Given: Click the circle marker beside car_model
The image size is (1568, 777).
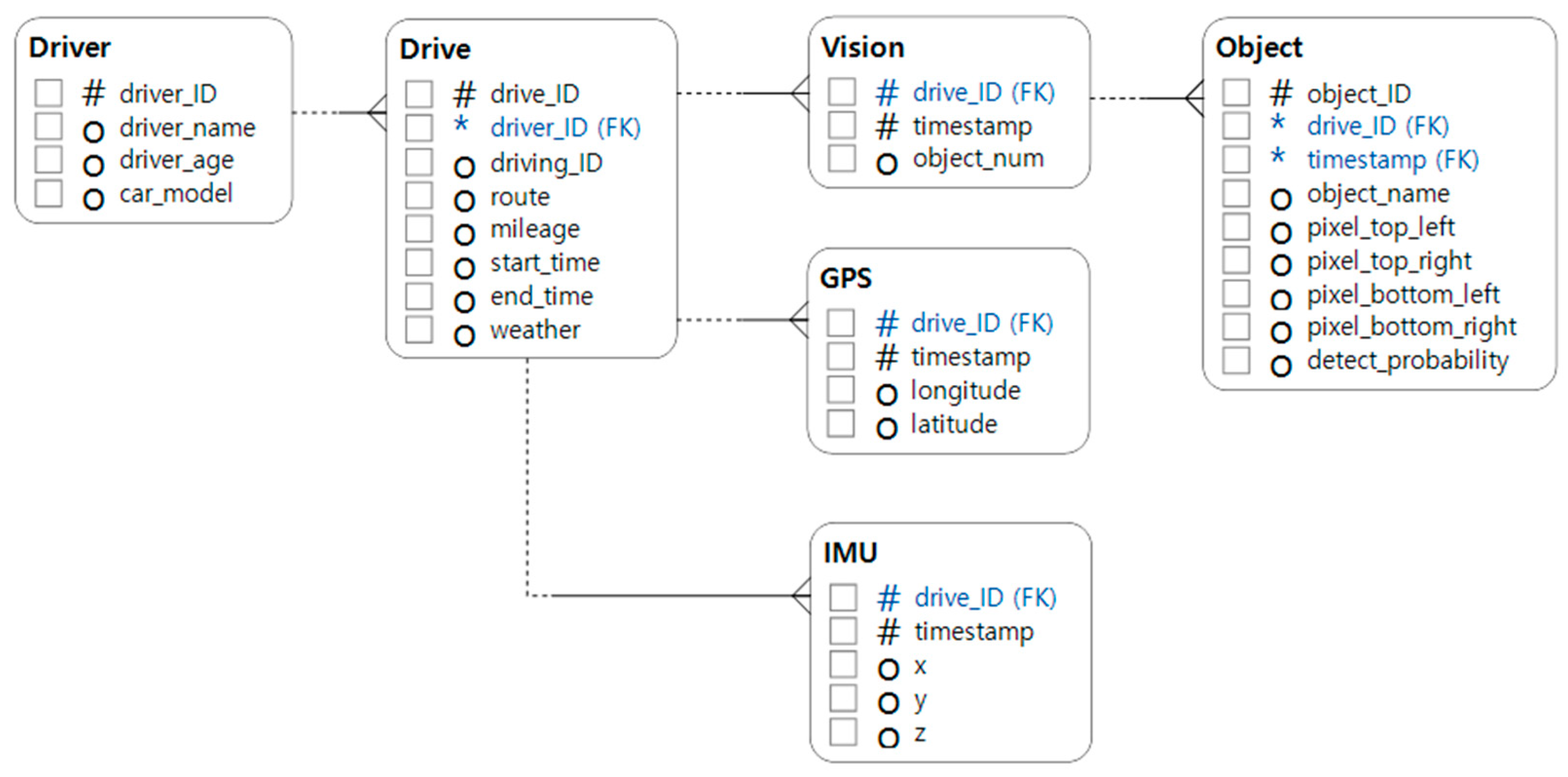Looking at the screenshot, I should (x=93, y=199).
